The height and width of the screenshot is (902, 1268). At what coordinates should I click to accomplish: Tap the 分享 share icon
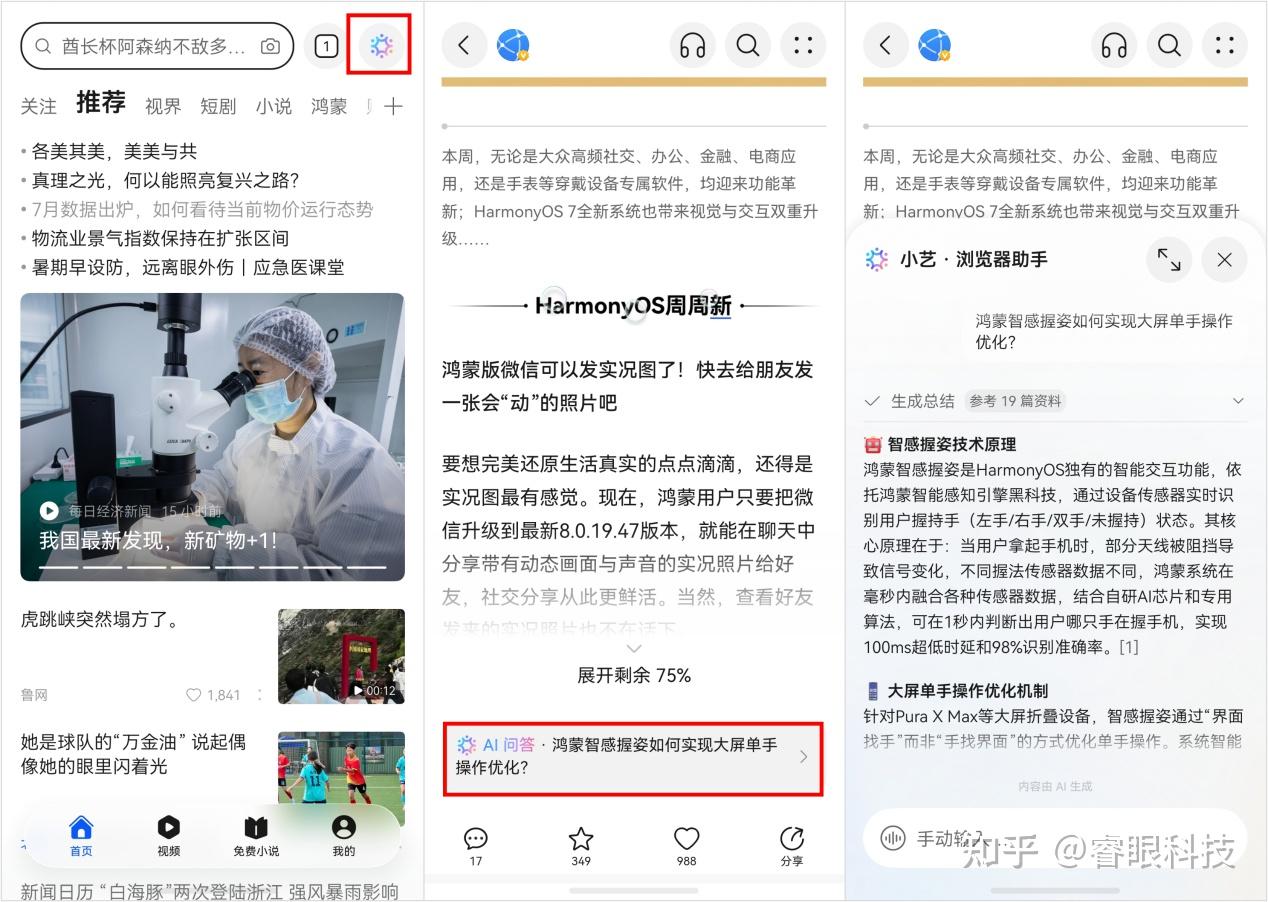792,845
